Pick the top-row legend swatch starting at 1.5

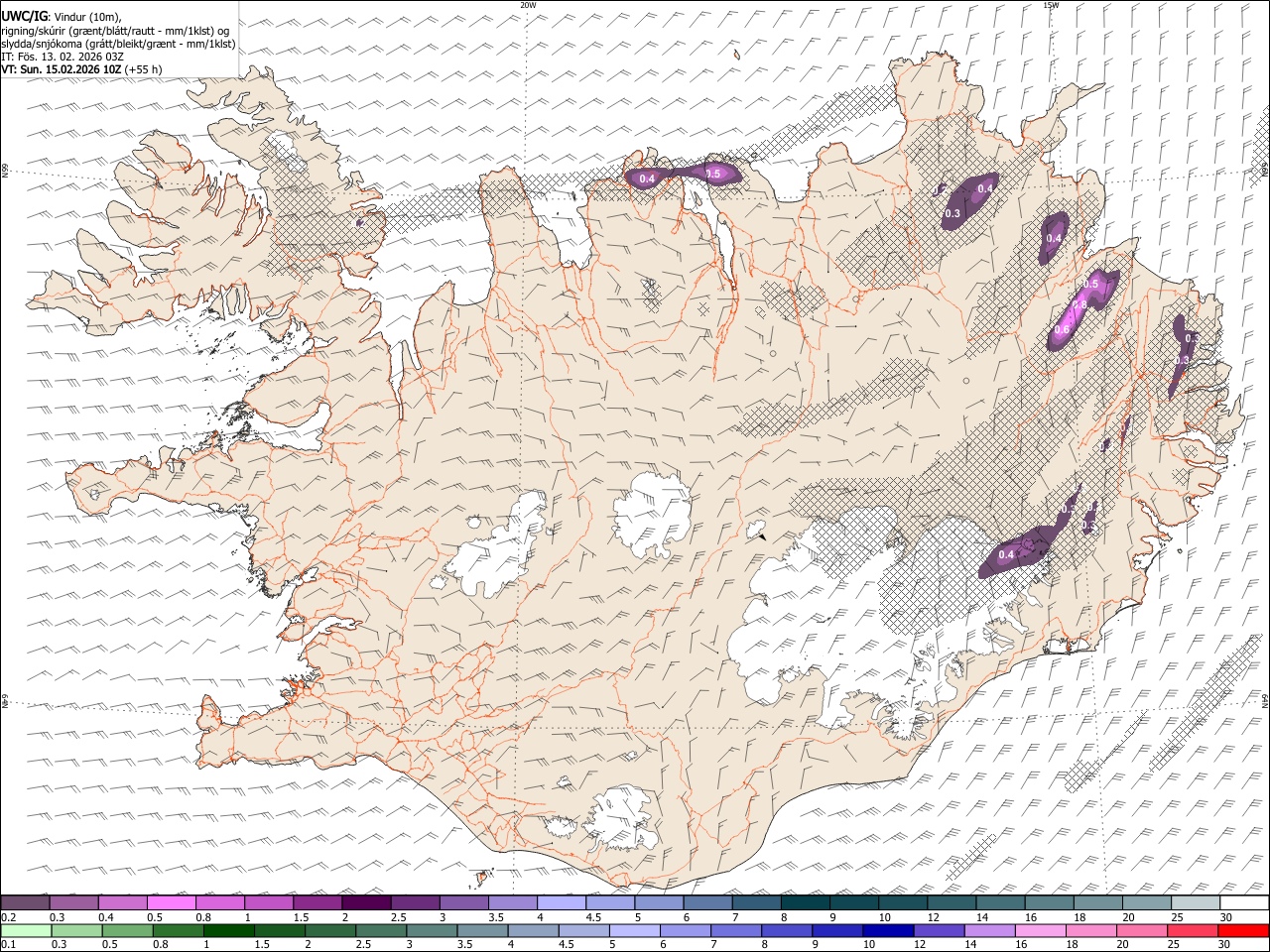pyautogui.click(x=317, y=902)
